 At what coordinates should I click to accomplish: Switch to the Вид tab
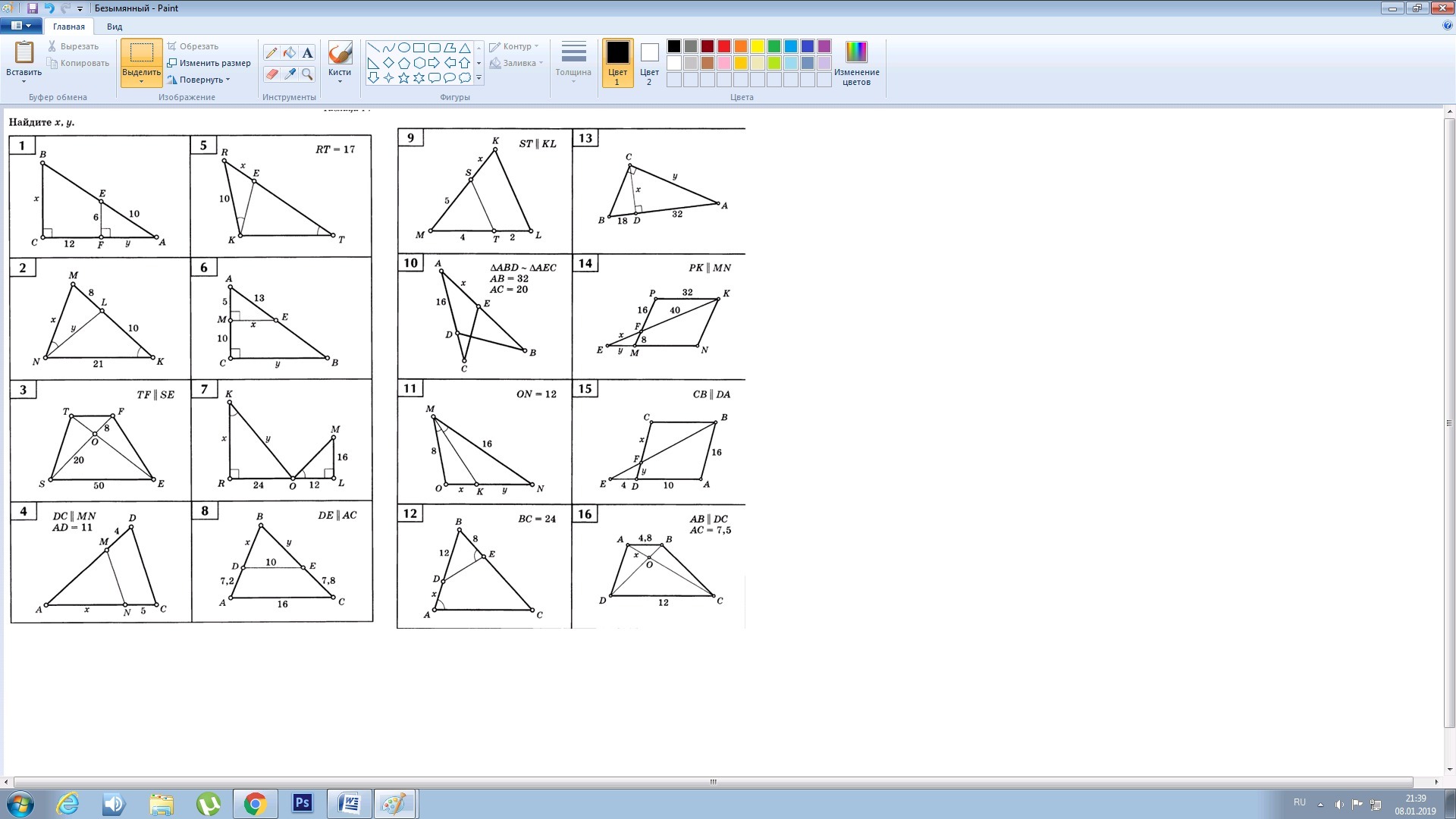coord(115,27)
